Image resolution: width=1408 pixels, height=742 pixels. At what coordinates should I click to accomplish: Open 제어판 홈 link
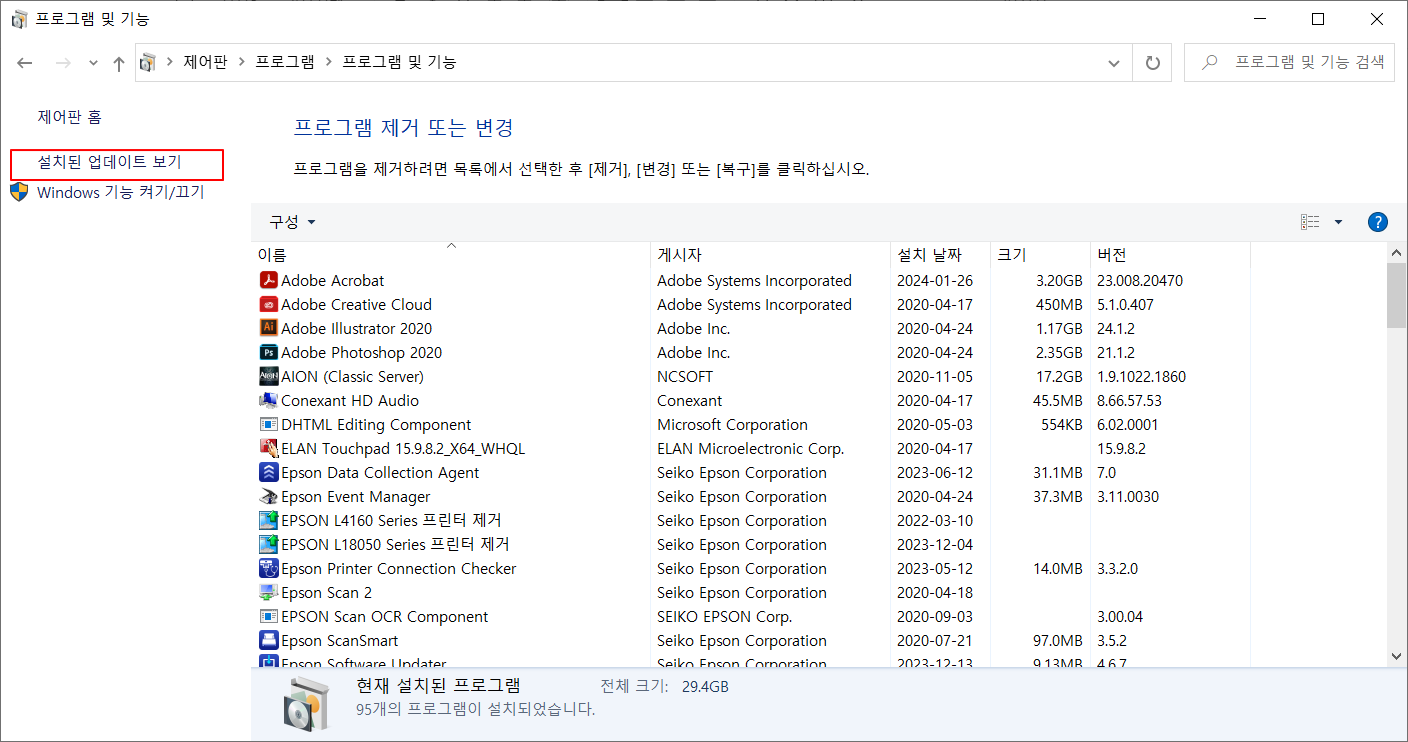[69, 117]
